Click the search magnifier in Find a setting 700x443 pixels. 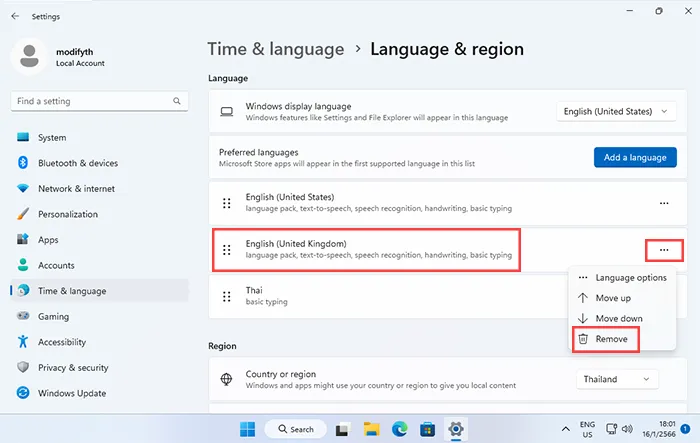tap(177, 101)
